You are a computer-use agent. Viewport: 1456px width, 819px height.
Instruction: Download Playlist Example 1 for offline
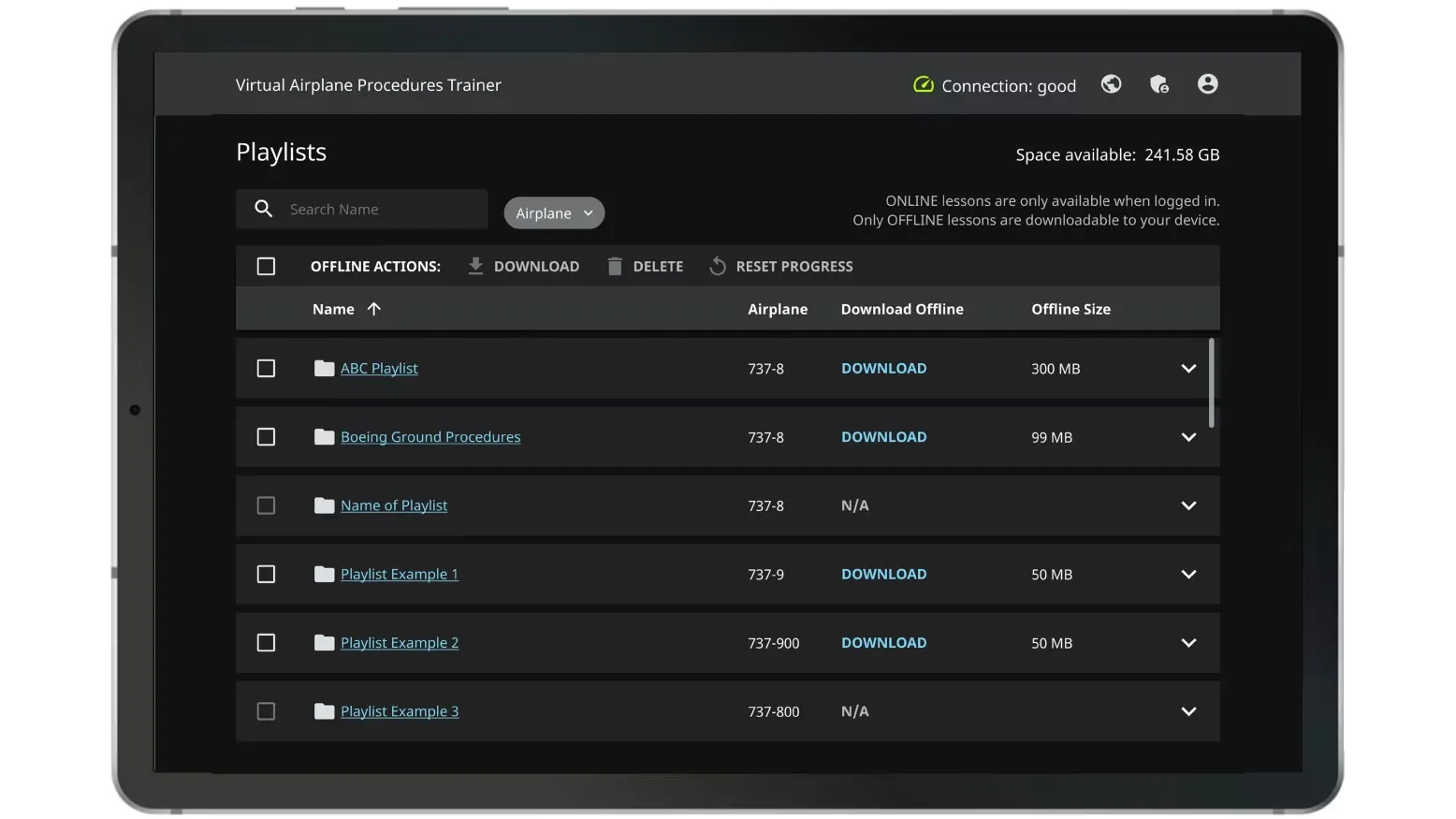tap(883, 574)
